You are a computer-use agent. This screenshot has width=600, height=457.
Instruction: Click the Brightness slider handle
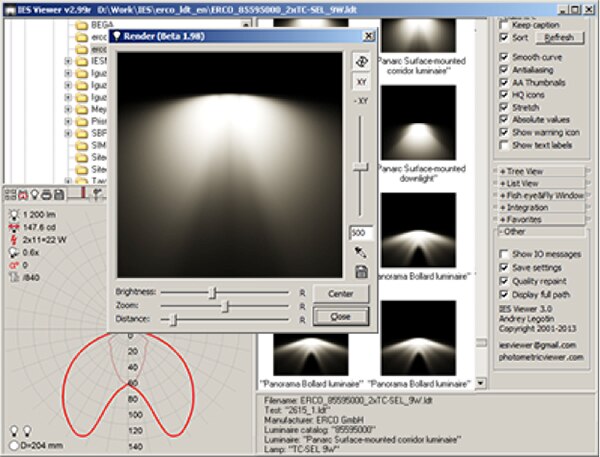tap(212, 292)
